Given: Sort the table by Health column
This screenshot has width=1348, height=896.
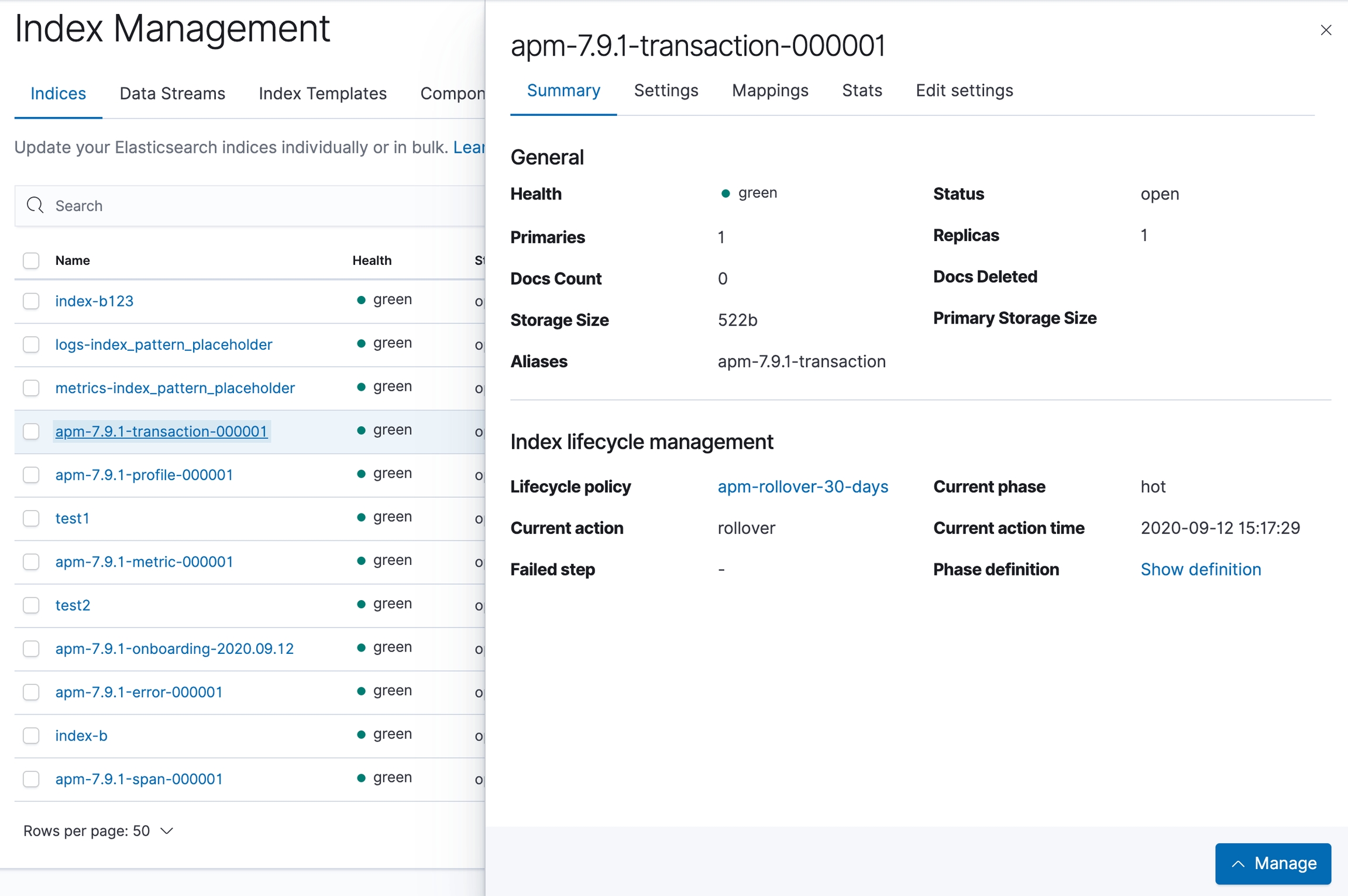Looking at the screenshot, I should point(372,260).
